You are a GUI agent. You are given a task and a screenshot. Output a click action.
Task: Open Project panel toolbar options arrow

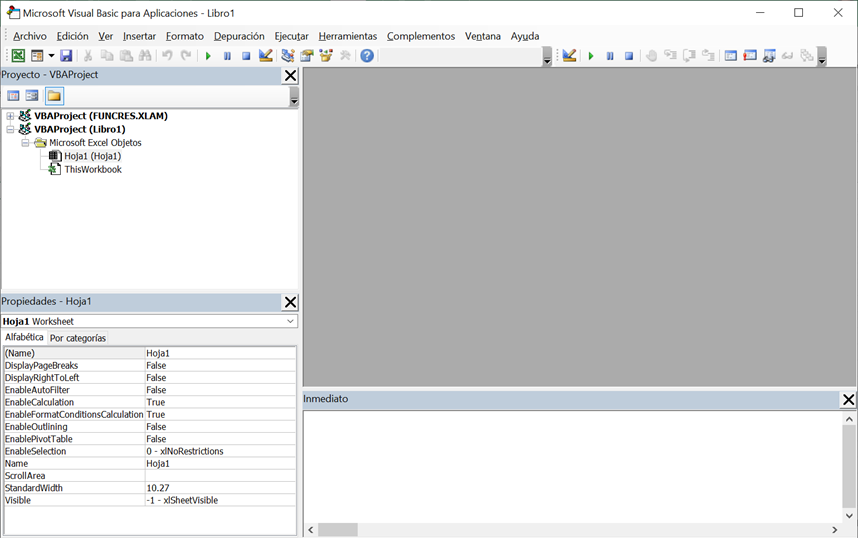pos(294,97)
